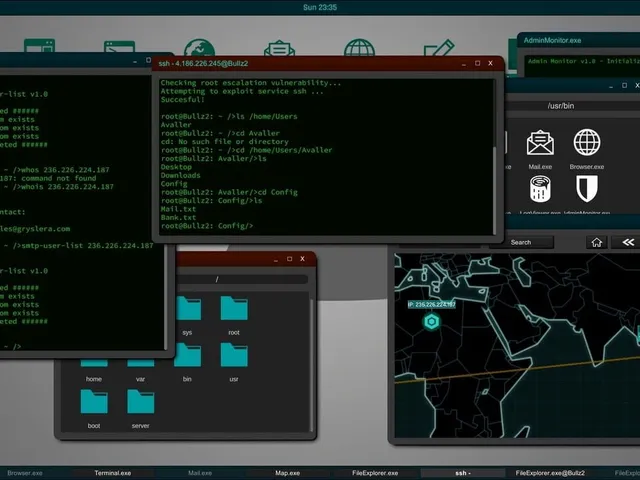Screen dimensions: 640x480
Task: Open the home folder in file explorer
Action: tap(94, 363)
